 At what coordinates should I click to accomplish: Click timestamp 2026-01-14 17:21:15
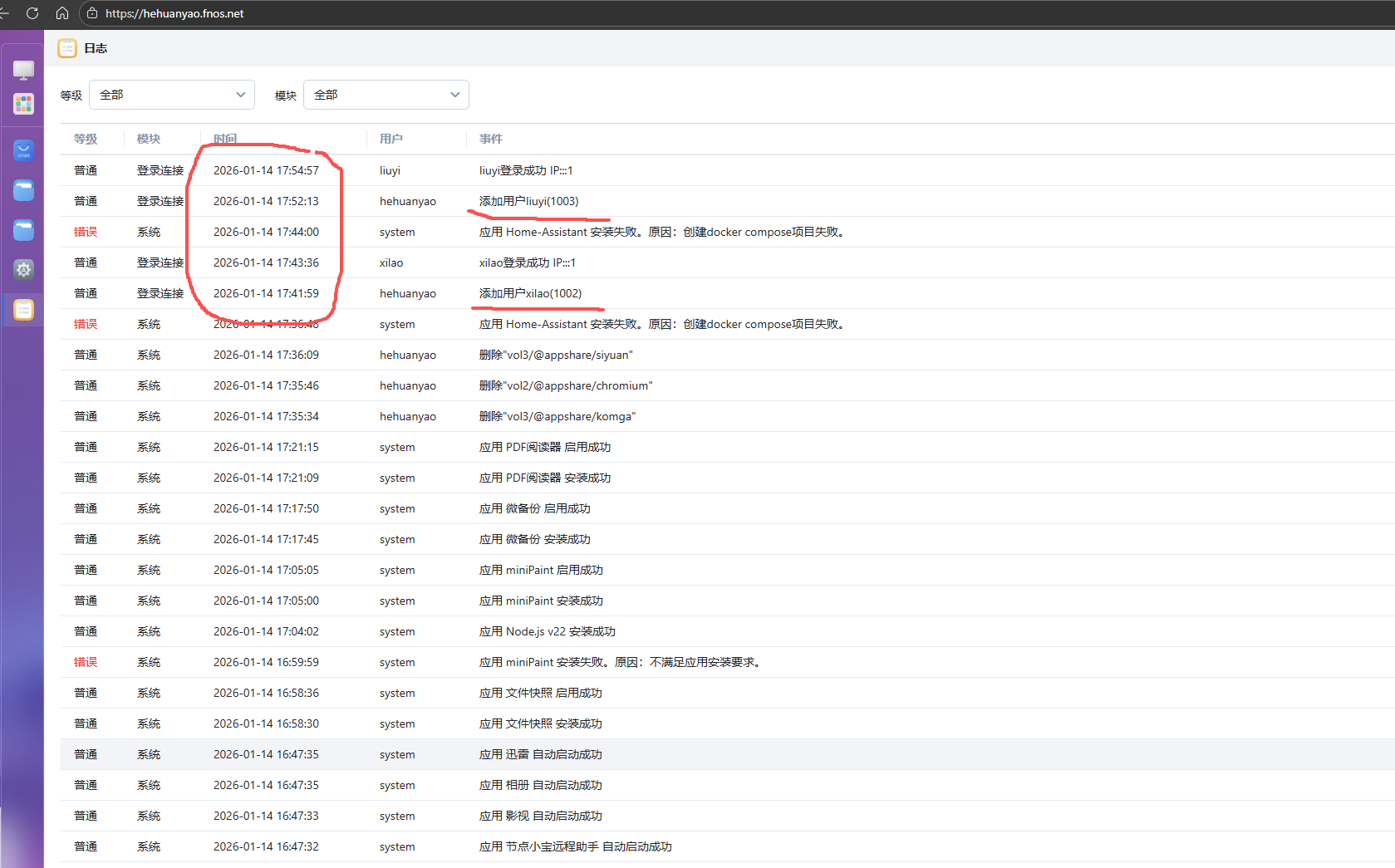coord(266,447)
